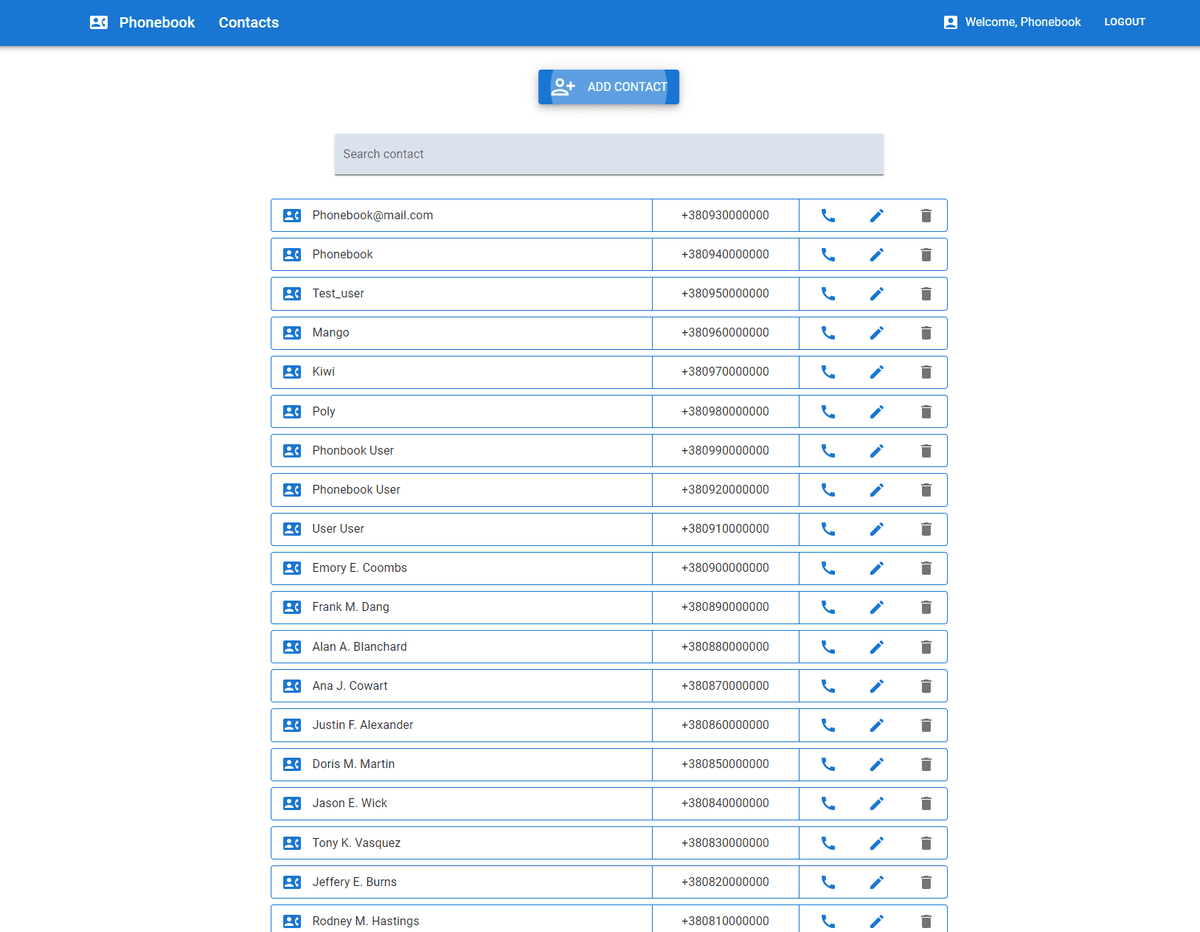Delete the Phonebook User contact
The width and height of the screenshot is (1200, 932).
tap(926, 490)
